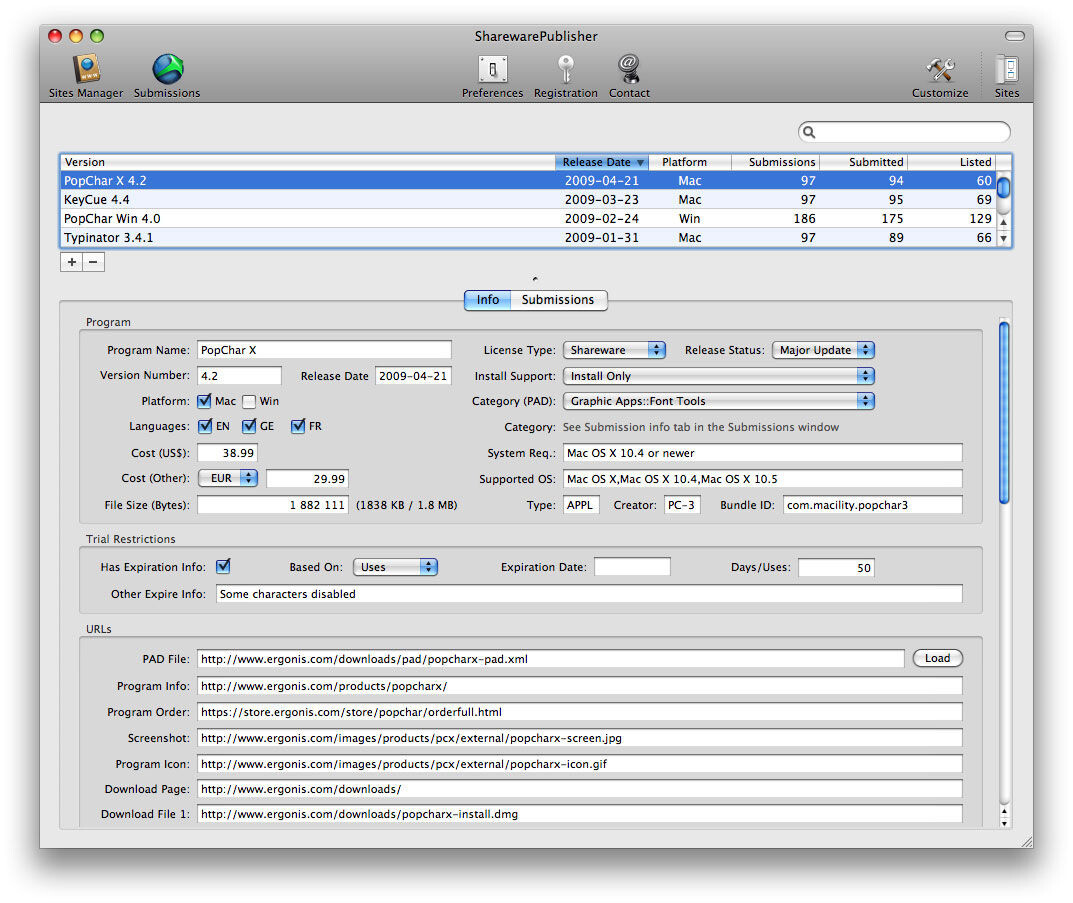Open the Release Status dropdown
The image size is (1073, 903).
click(x=823, y=350)
